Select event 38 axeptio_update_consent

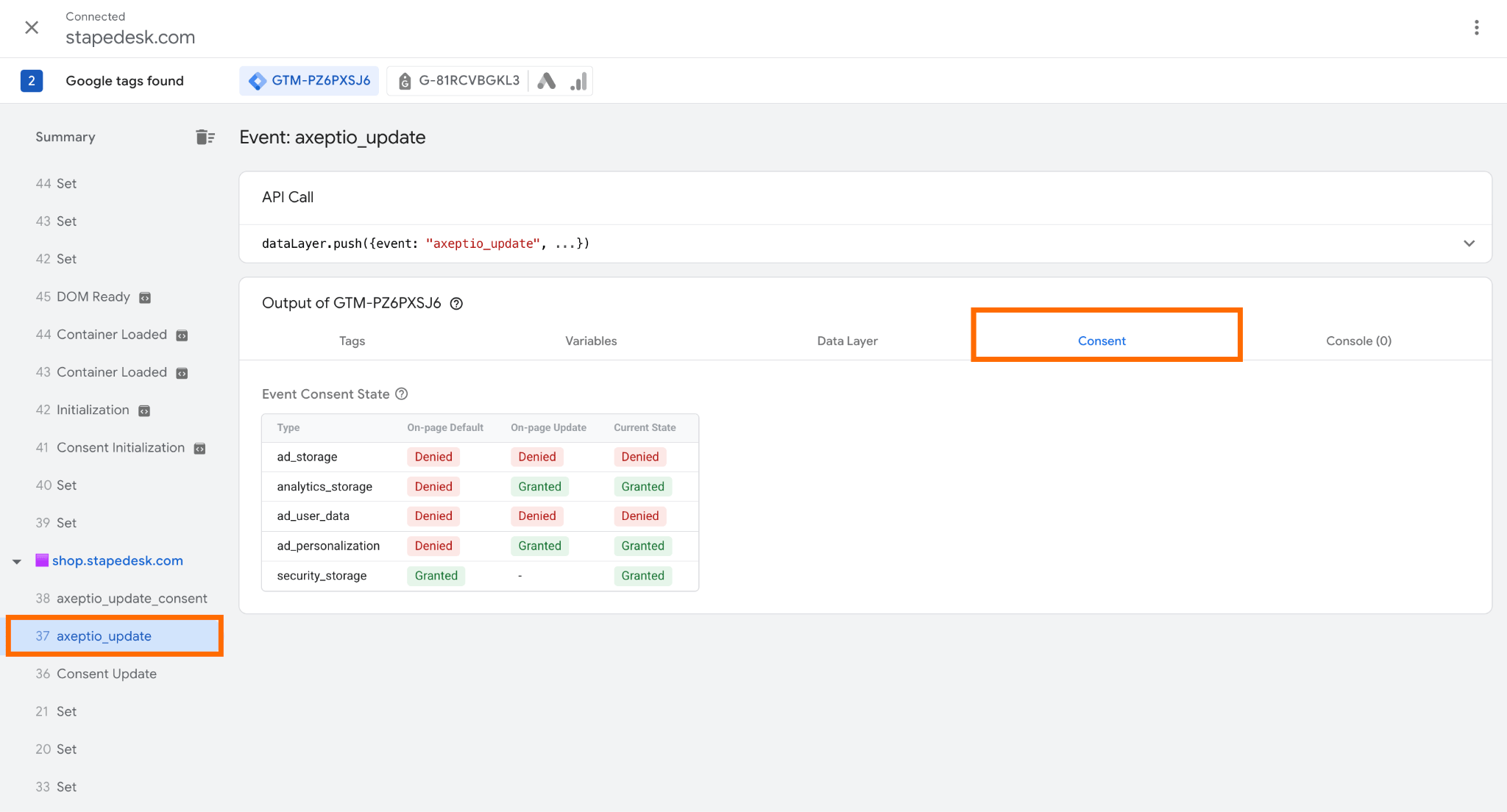(x=121, y=599)
